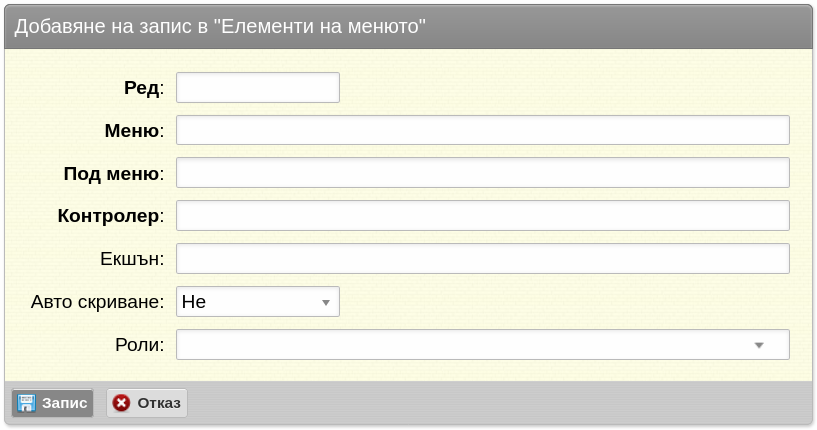
Task: Focus the Екшън text field
Action: pos(482,259)
